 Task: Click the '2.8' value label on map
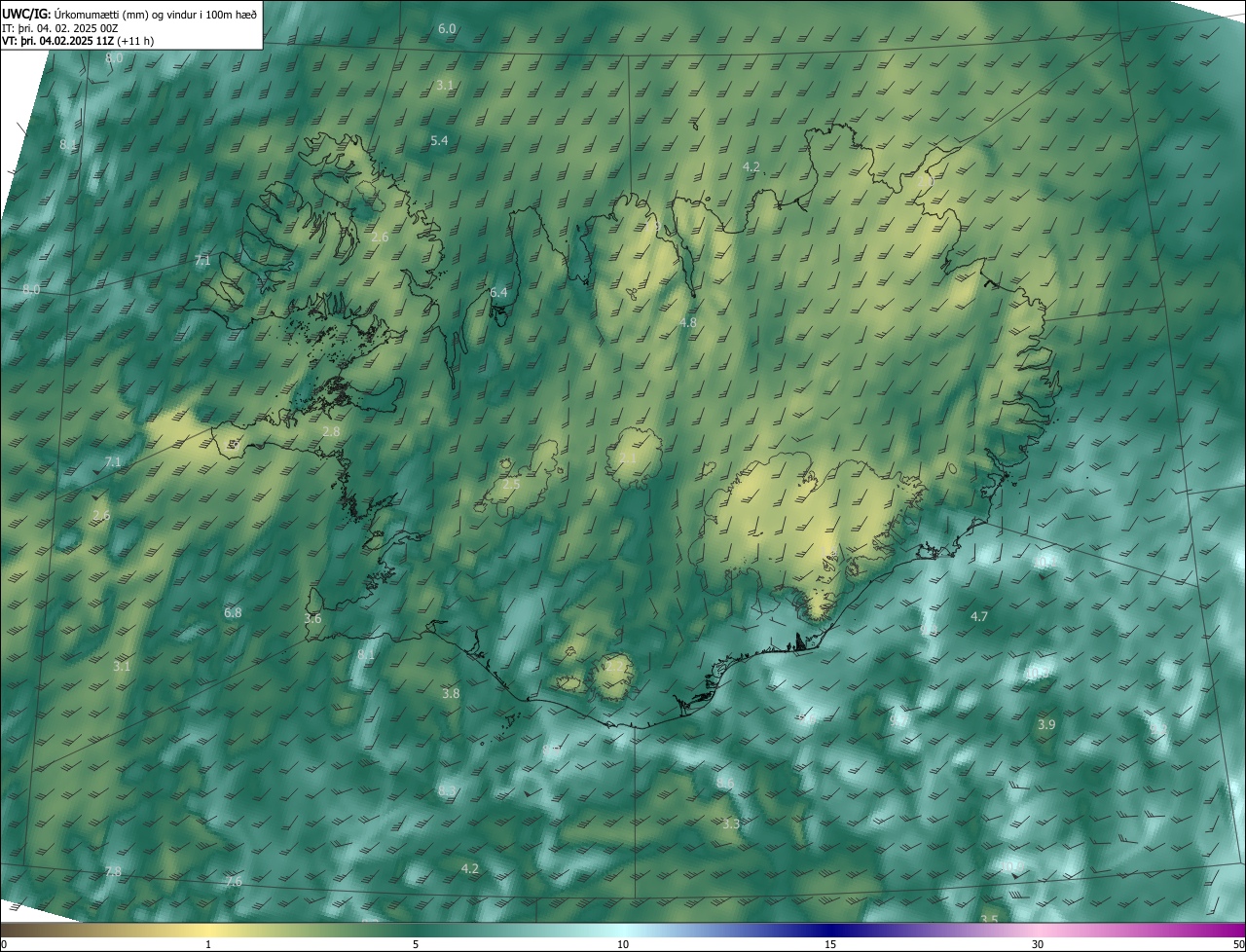coord(331,432)
